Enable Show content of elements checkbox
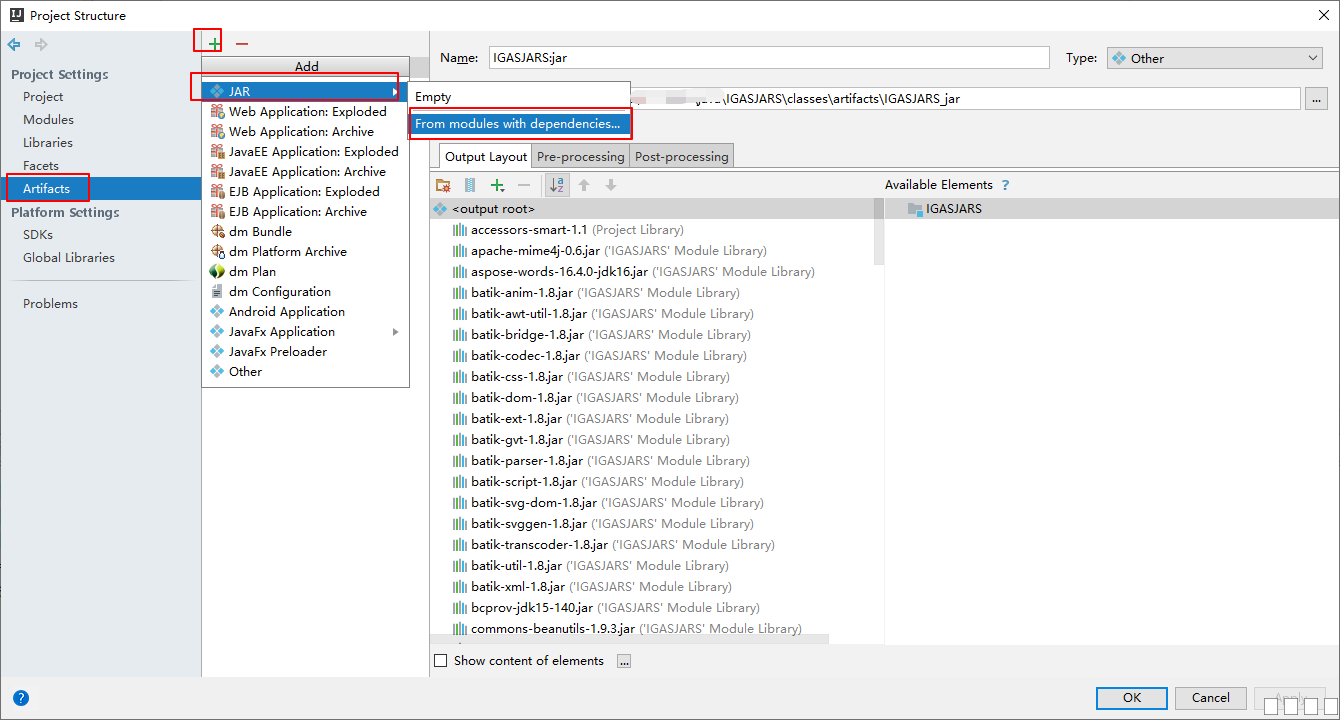Screen dimensions: 1340x720 (441, 661)
